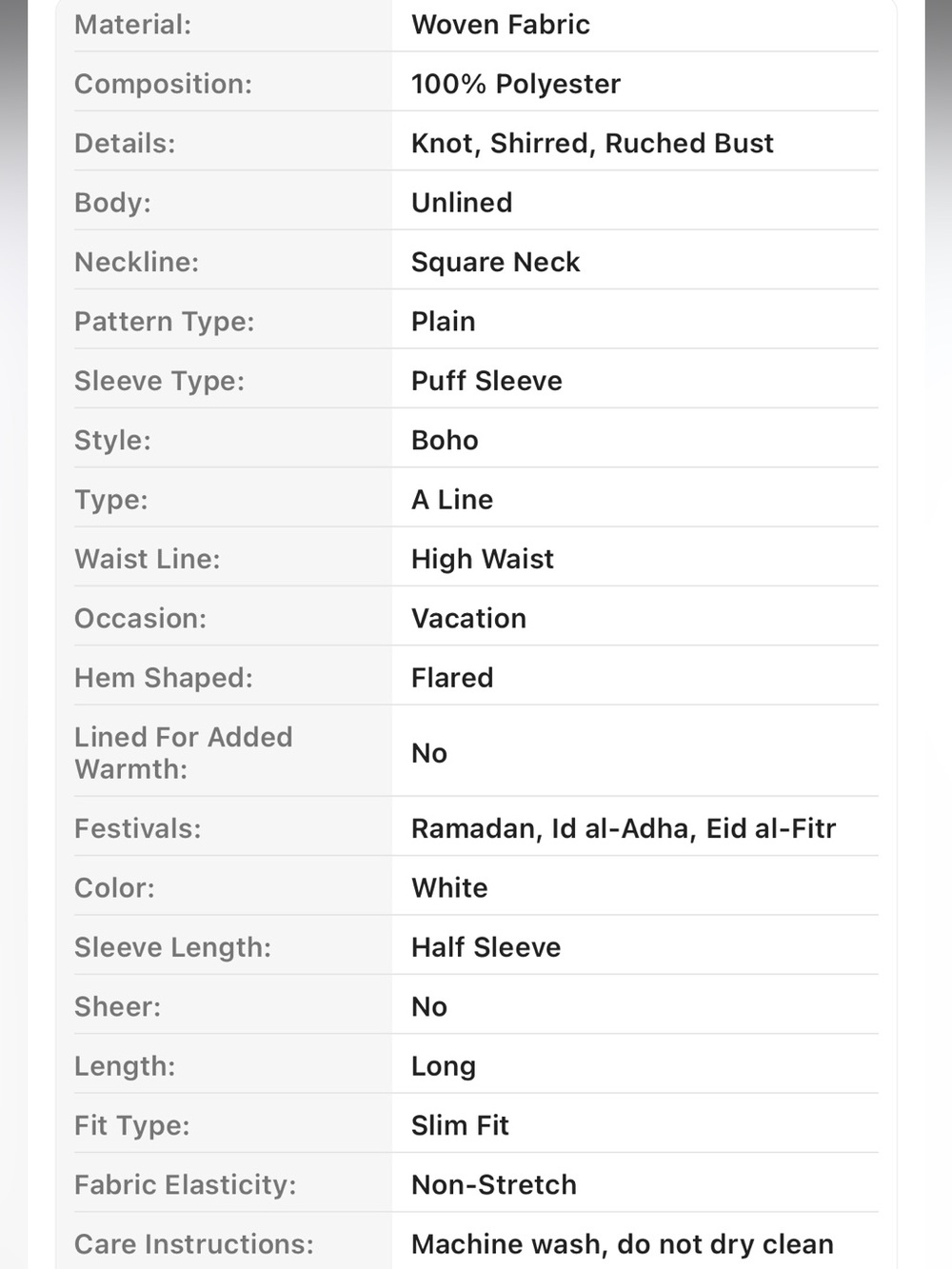Select the Half Sleeve length value
The height and width of the screenshot is (1269, 952).
[486, 947]
